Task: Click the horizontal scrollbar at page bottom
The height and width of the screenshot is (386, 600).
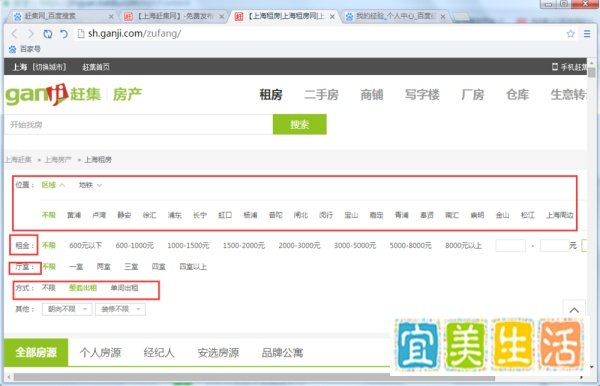Action: (x=254, y=378)
